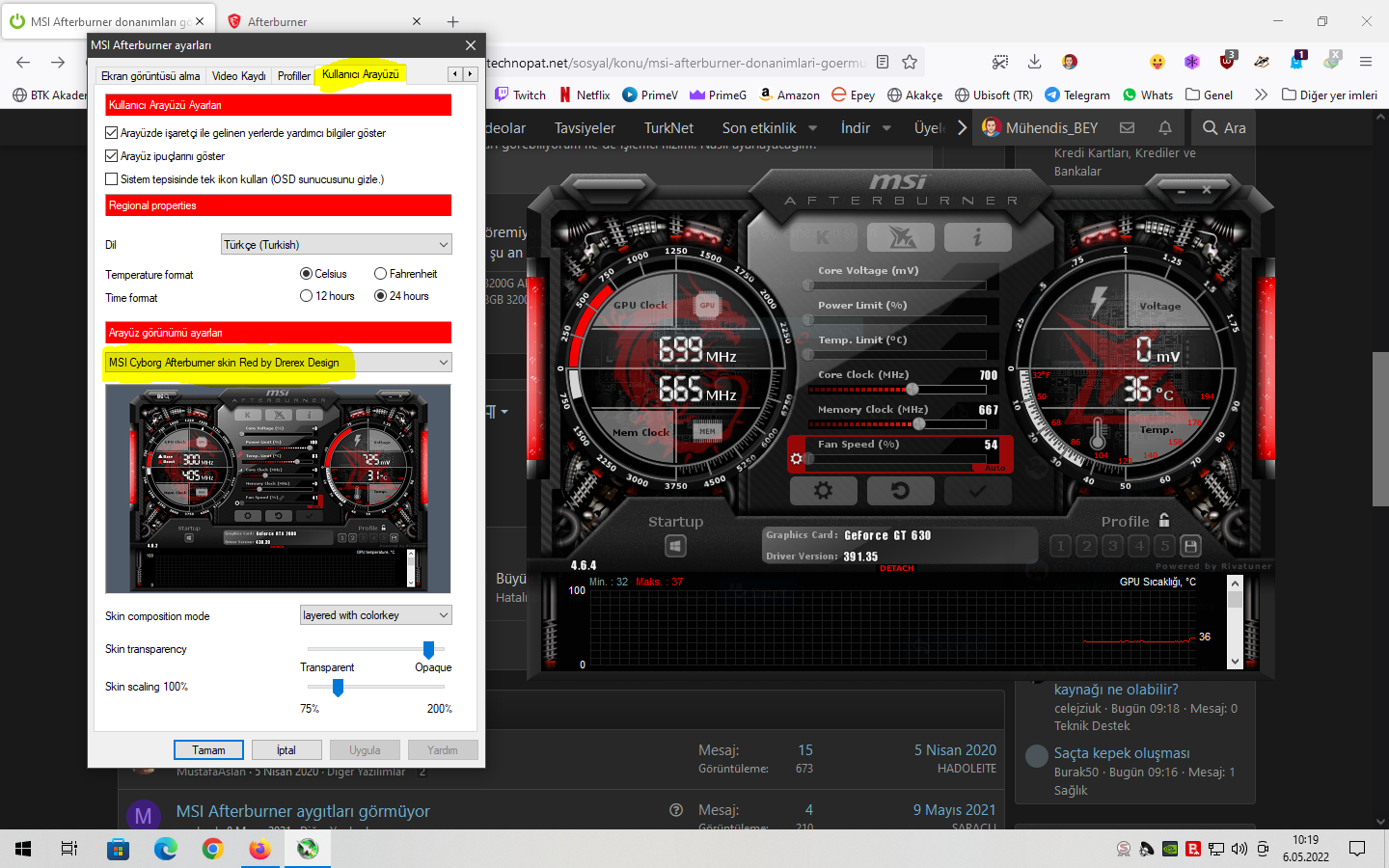Click the profile lock icon

coord(1164,520)
